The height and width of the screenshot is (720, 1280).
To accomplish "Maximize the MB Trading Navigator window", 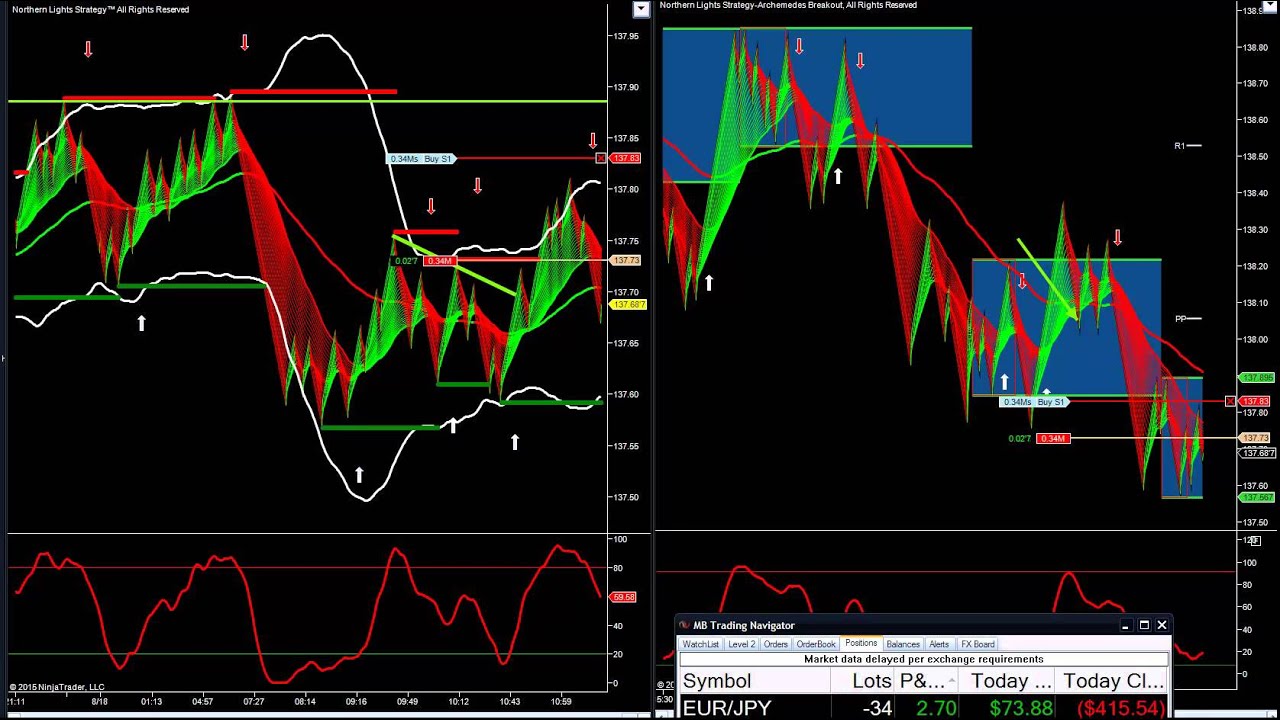I will click(x=1144, y=625).
